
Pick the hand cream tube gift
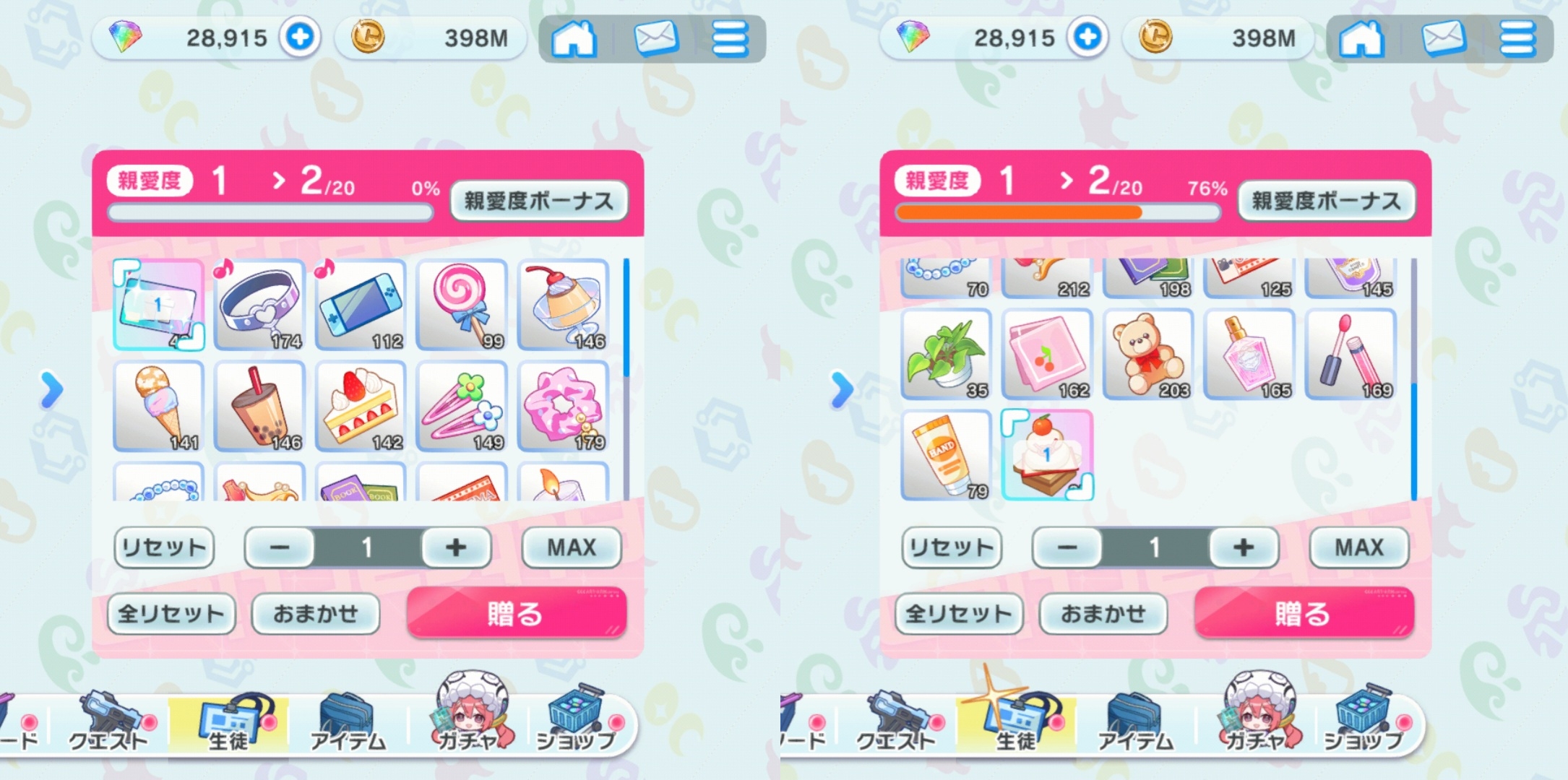(946, 455)
